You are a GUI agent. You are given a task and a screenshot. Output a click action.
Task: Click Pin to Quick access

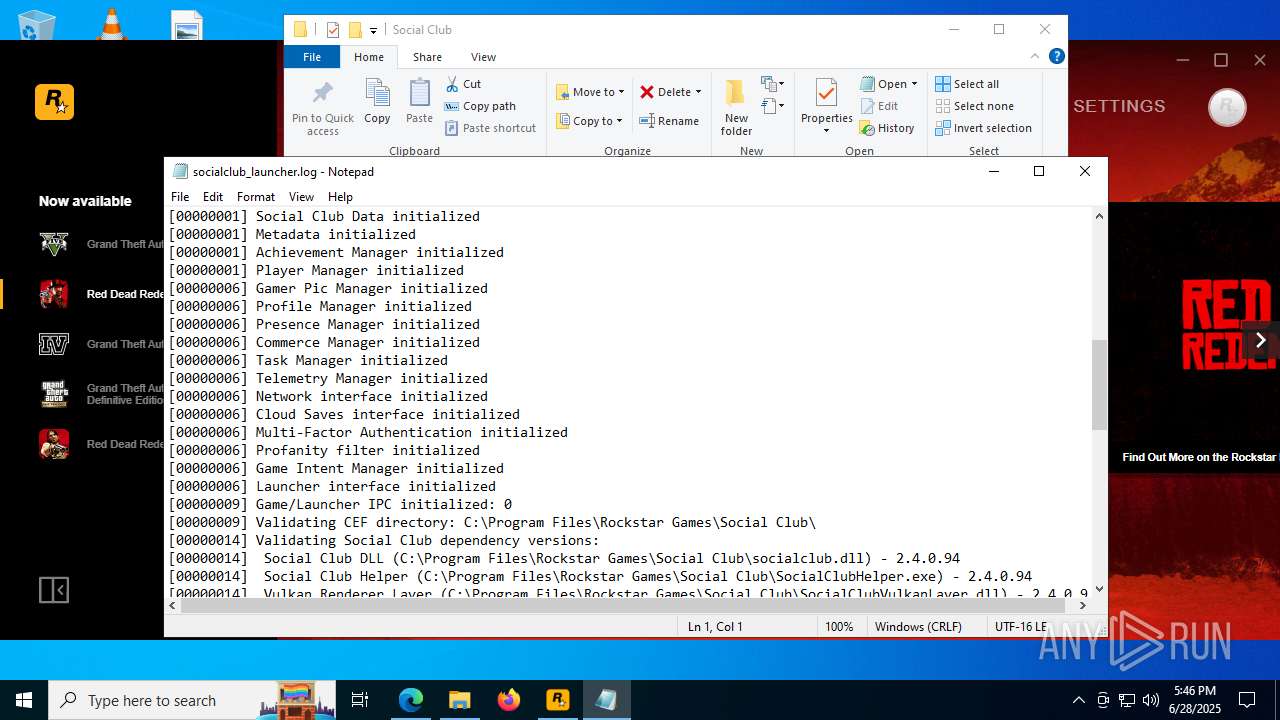point(322,109)
